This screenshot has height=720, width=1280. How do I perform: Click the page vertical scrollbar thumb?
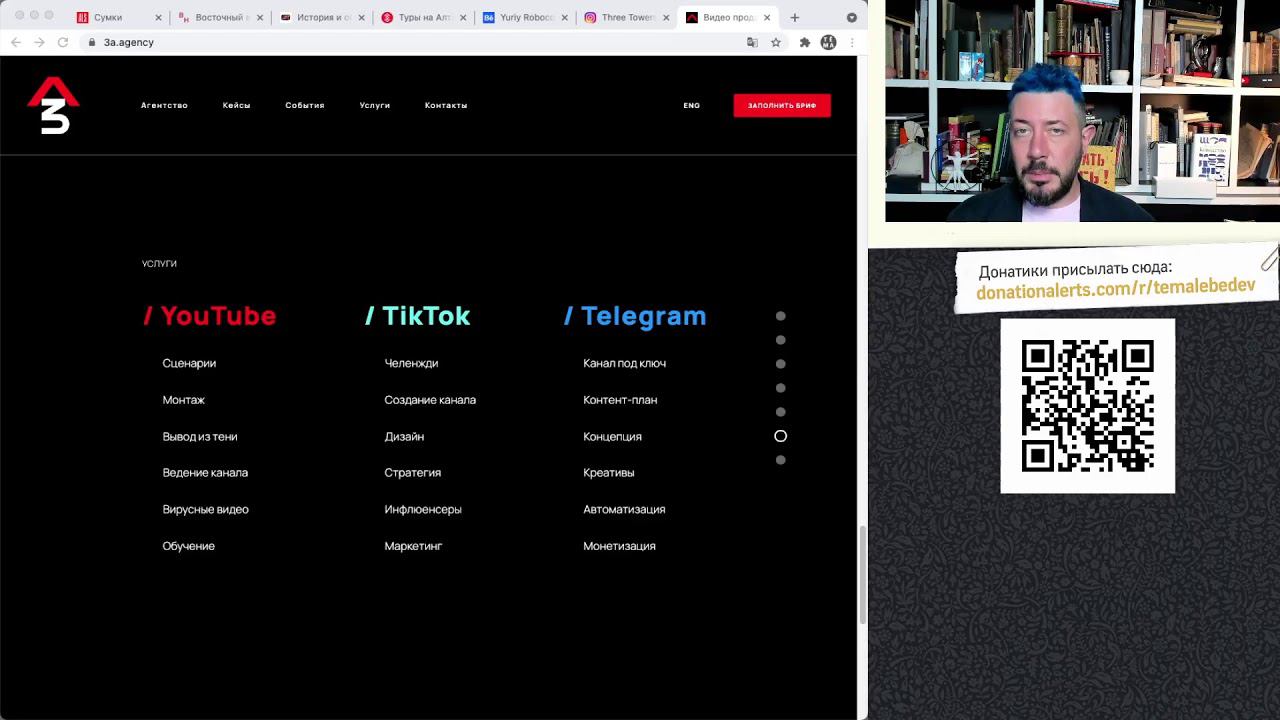[x=862, y=575]
